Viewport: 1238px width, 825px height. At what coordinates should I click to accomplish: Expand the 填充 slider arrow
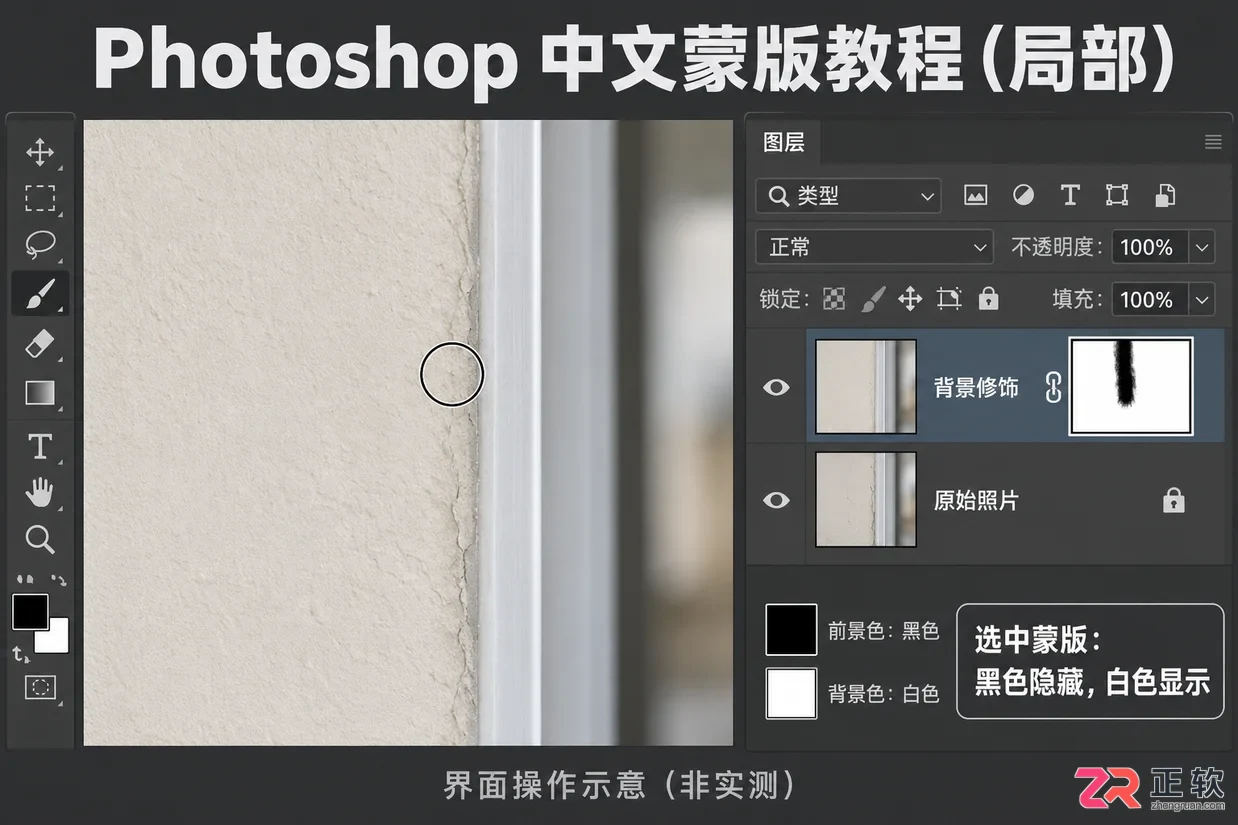coord(1201,299)
